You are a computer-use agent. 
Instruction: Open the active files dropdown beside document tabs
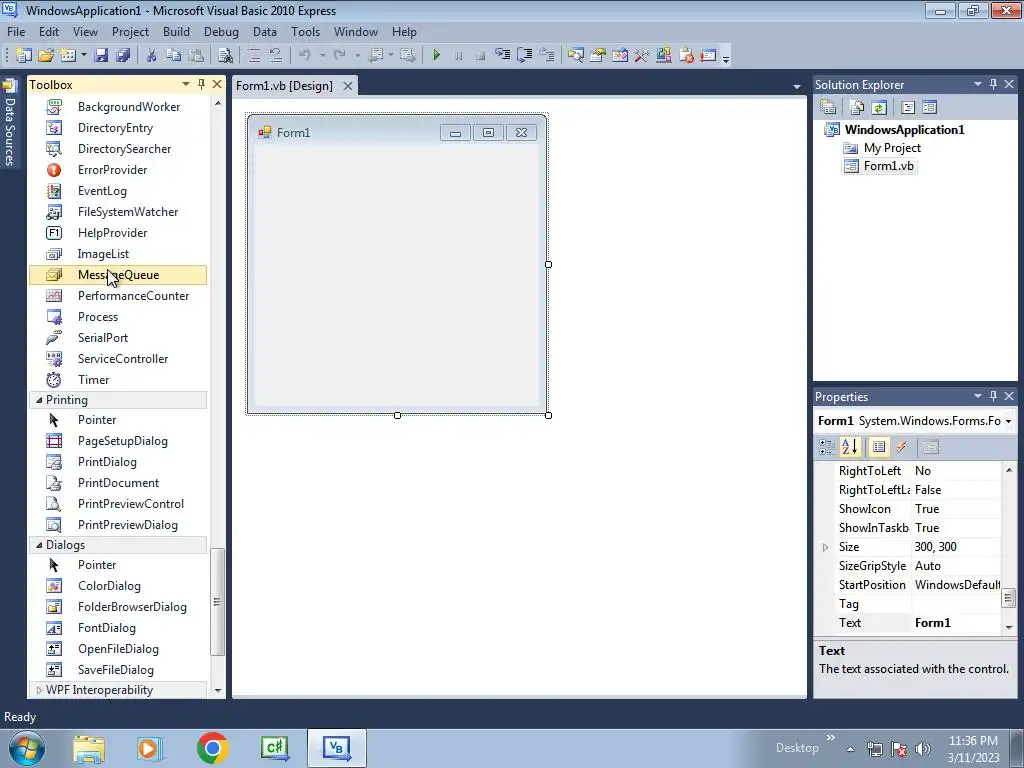click(797, 86)
